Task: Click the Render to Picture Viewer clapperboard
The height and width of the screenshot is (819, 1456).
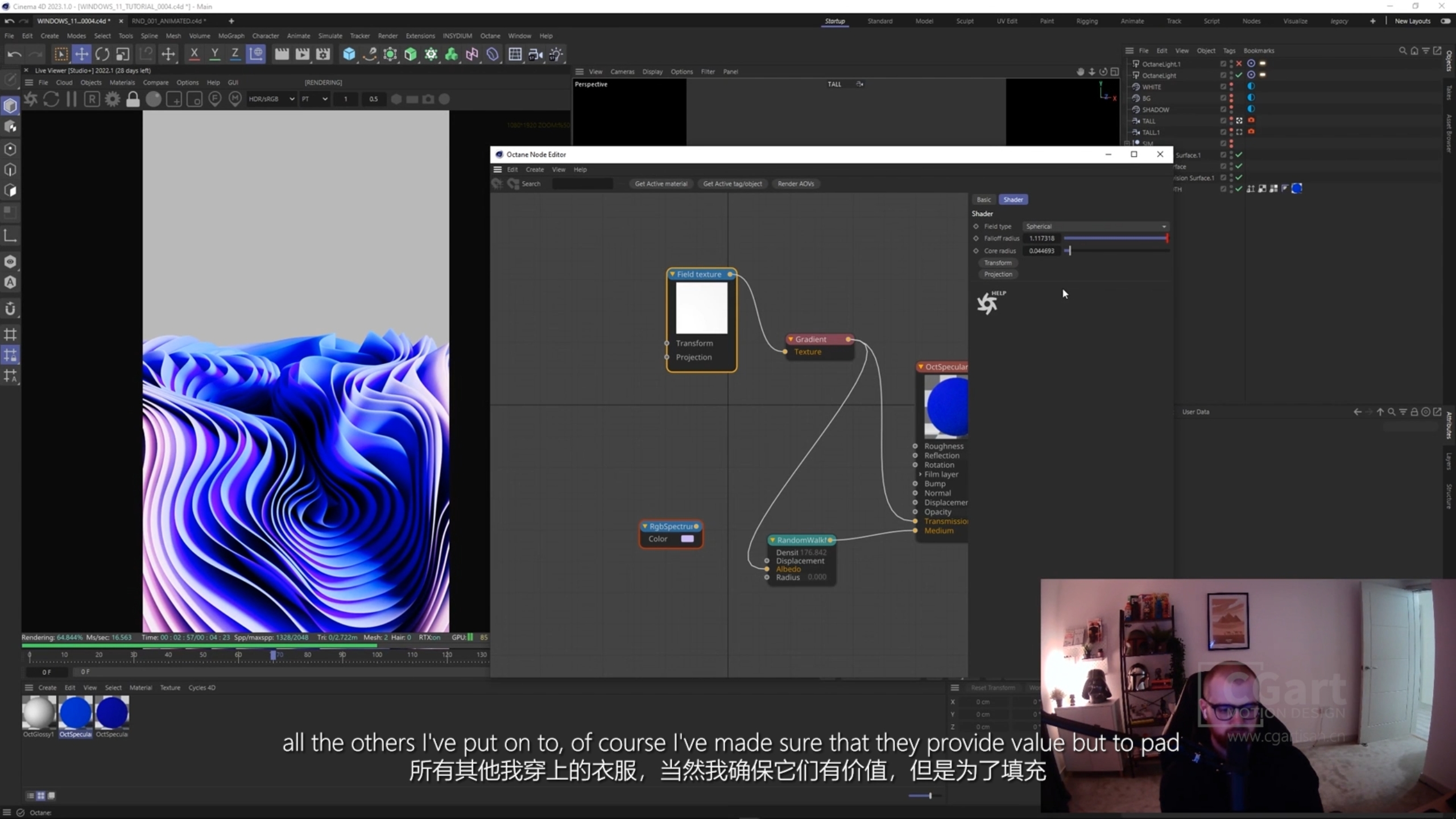Action: [x=303, y=54]
